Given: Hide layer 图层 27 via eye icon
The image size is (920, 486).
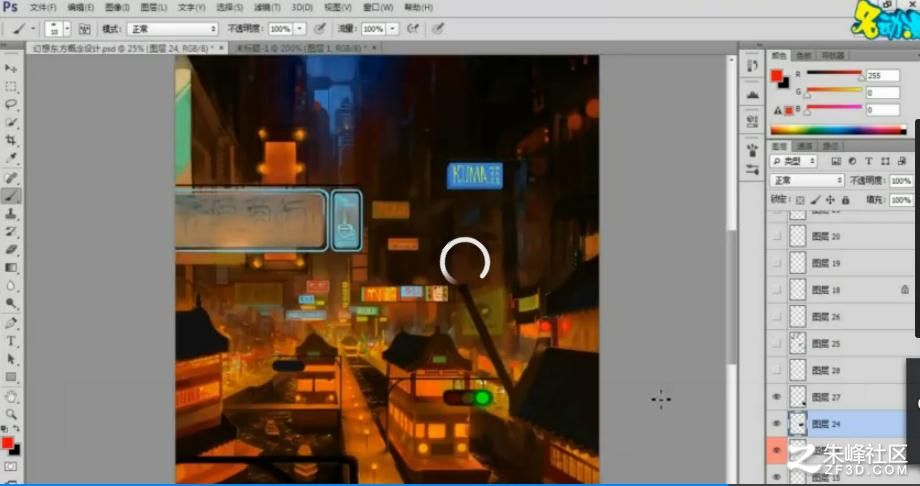Looking at the screenshot, I should pos(777,397).
